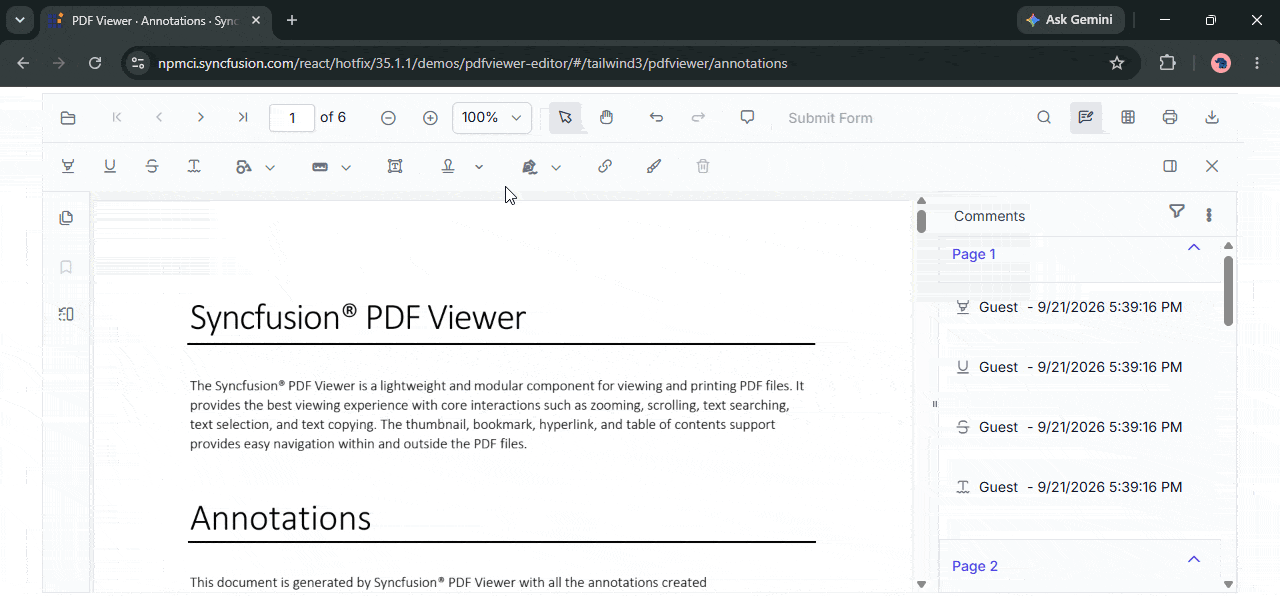Add a comment using speech bubble icon

click(x=747, y=117)
